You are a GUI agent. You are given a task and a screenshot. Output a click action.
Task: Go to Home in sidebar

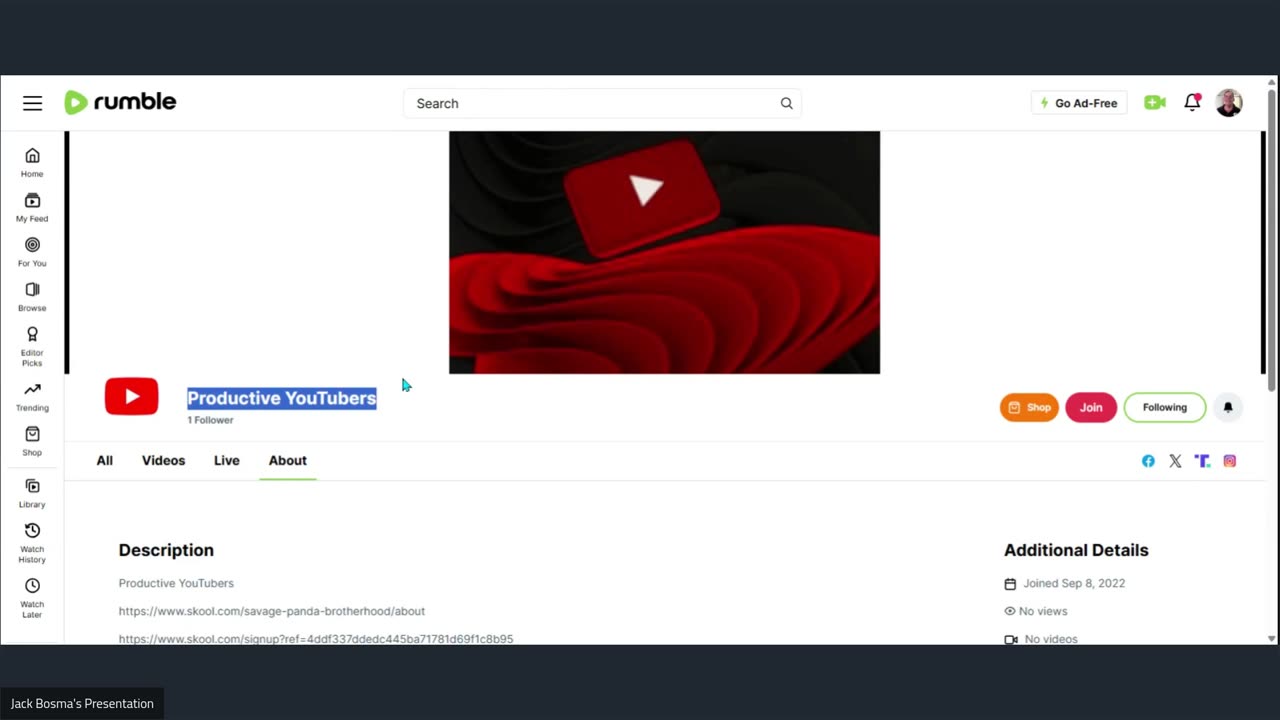[32, 162]
